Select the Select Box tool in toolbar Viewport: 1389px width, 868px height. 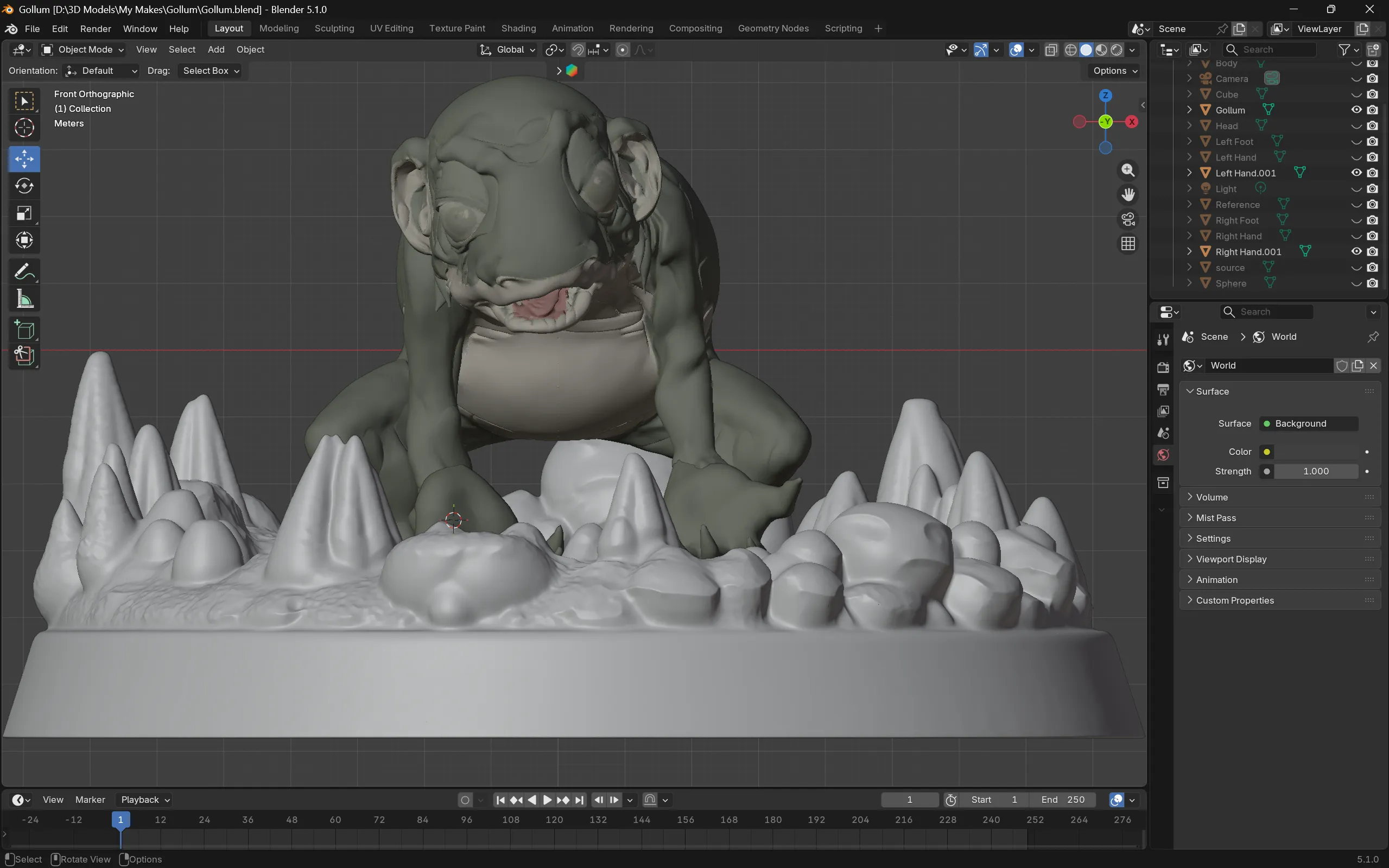tap(24, 101)
